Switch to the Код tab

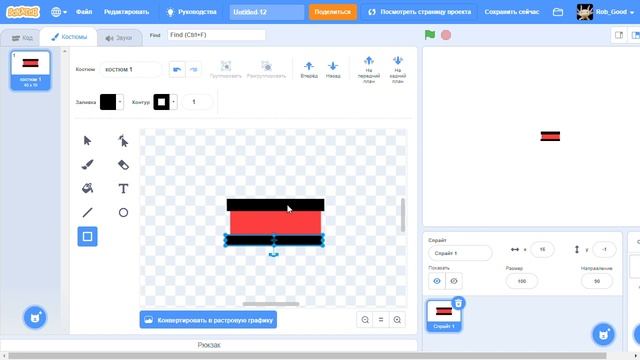click(22, 38)
